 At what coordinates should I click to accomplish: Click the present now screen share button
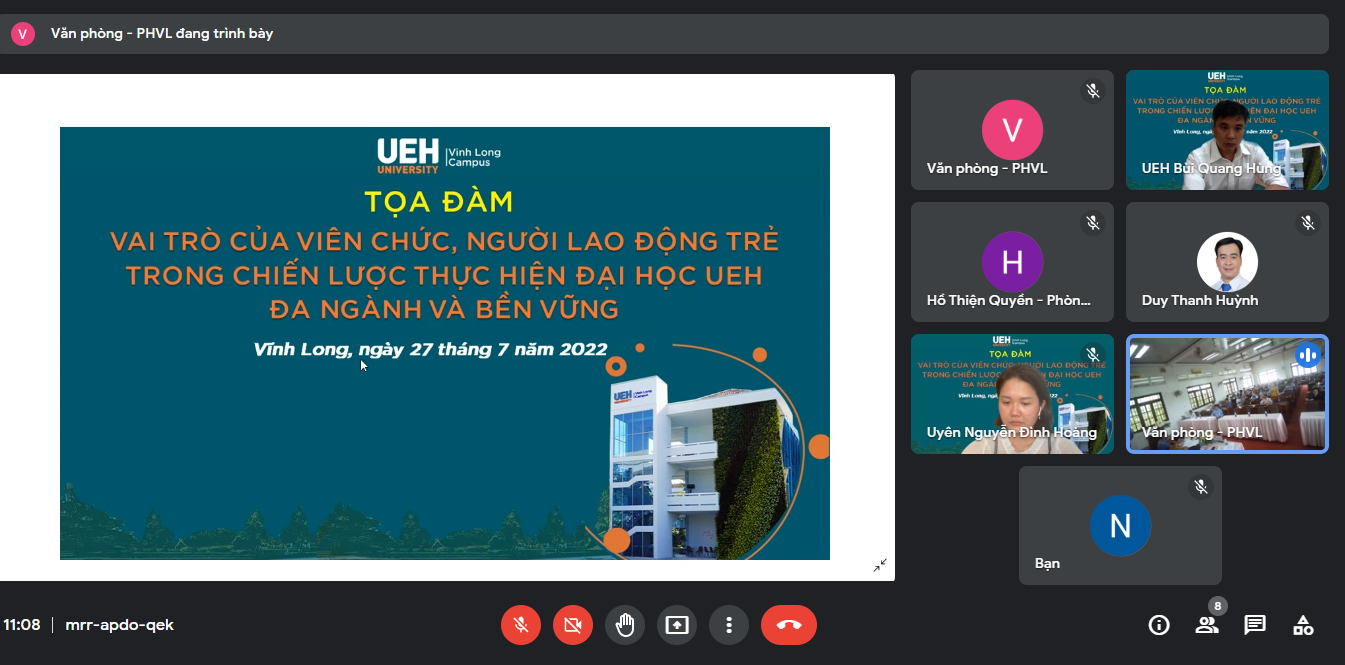677,625
